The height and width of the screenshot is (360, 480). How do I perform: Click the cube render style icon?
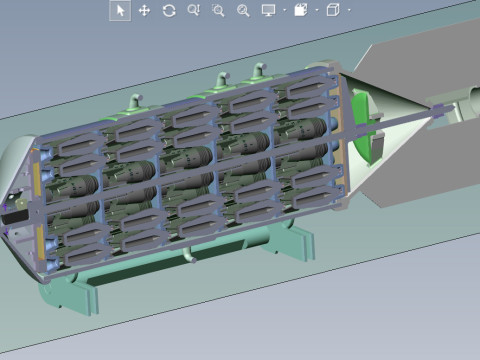333,10
